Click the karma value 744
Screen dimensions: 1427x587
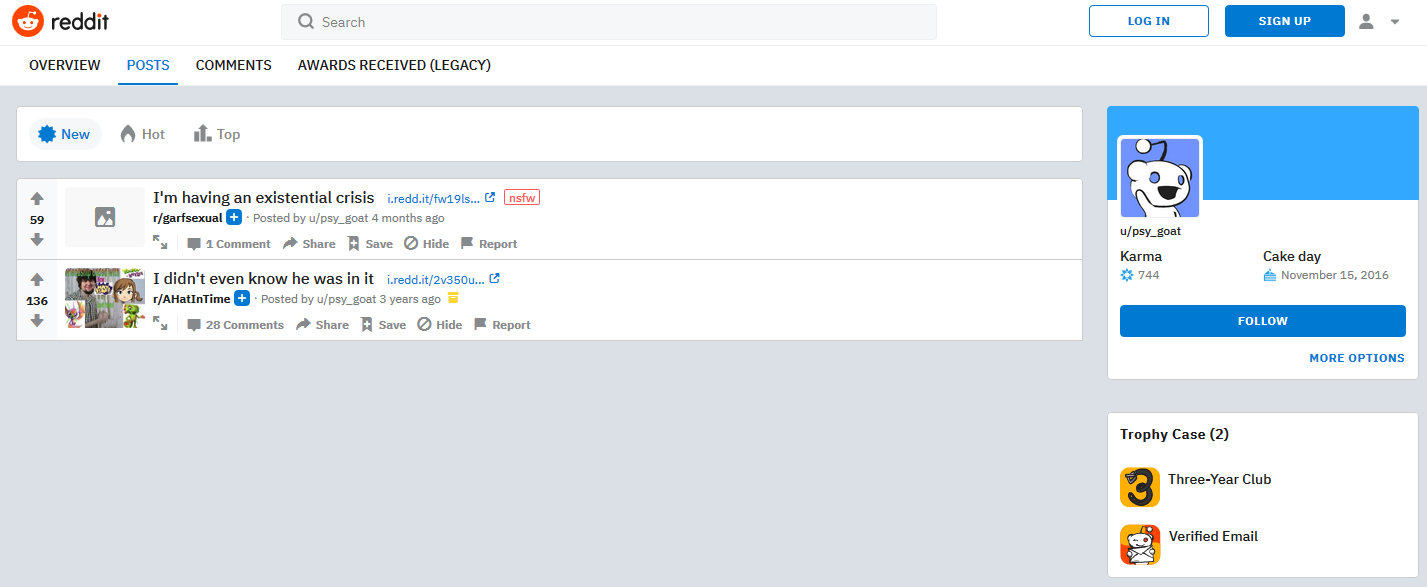[1148, 275]
